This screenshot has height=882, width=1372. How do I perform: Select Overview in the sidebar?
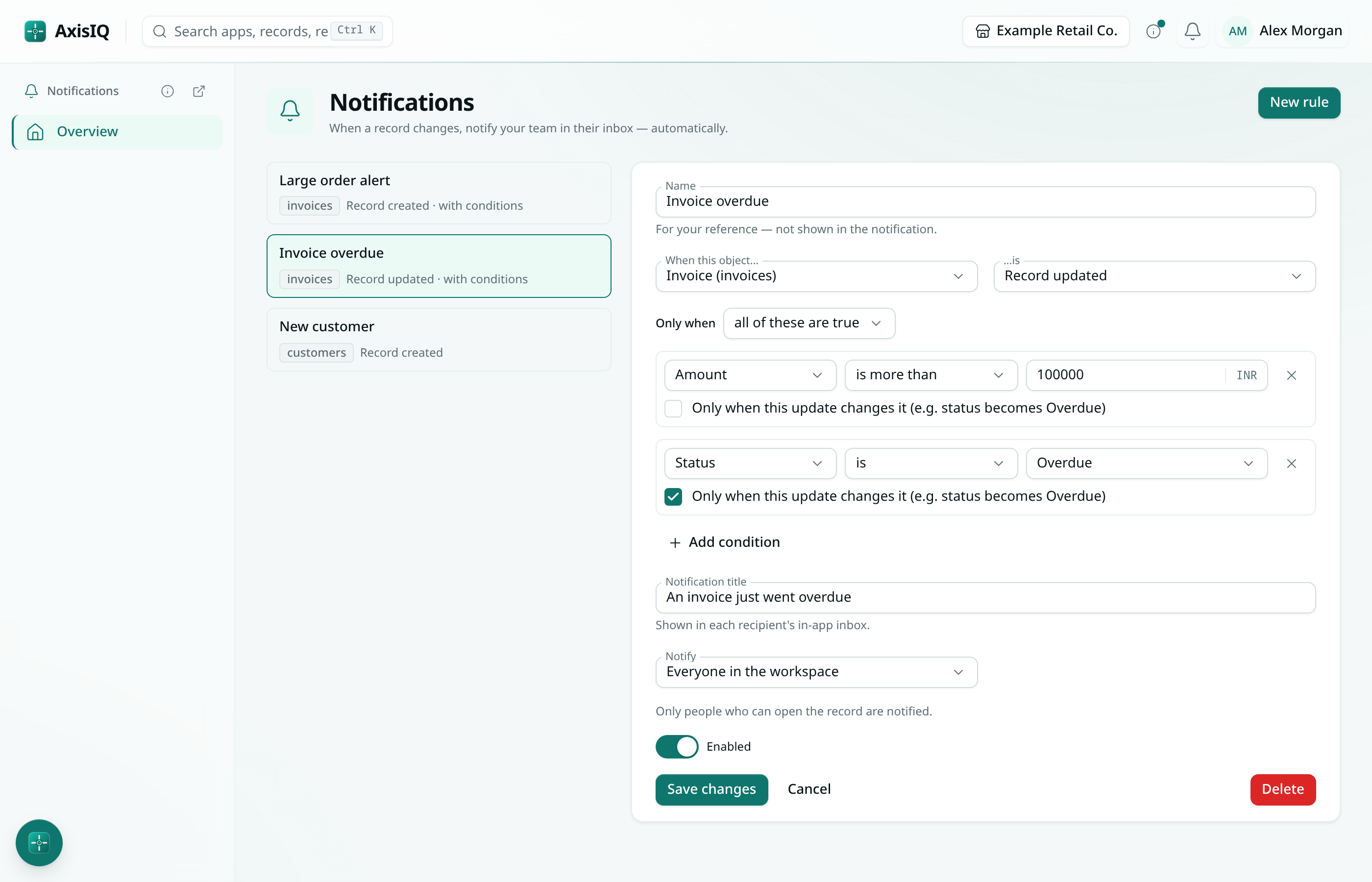(x=118, y=132)
